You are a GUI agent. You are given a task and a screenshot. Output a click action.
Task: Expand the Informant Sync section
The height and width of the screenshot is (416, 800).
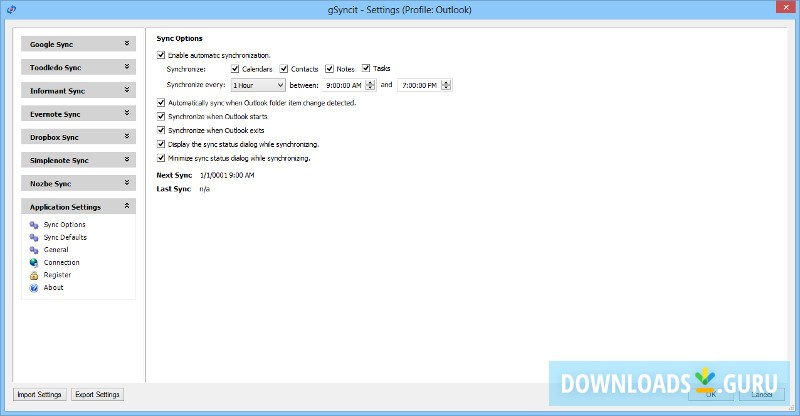coord(79,90)
